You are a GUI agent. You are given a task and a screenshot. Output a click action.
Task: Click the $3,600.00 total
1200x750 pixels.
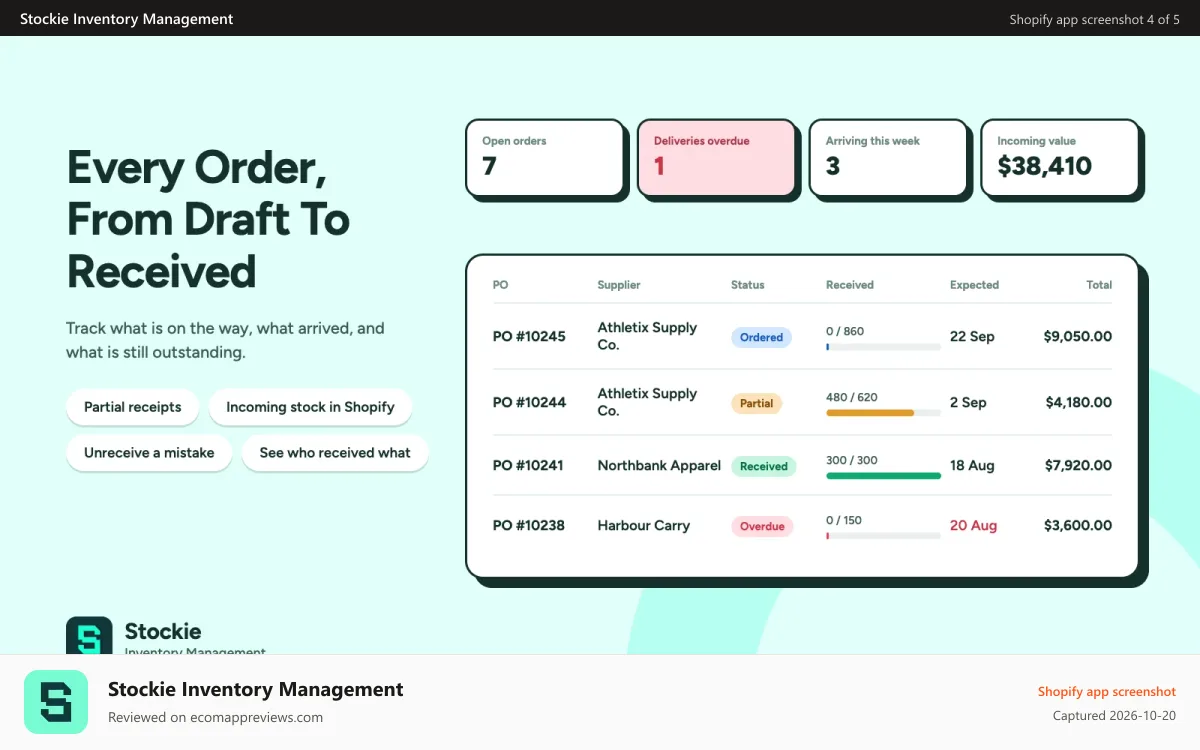point(1078,525)
